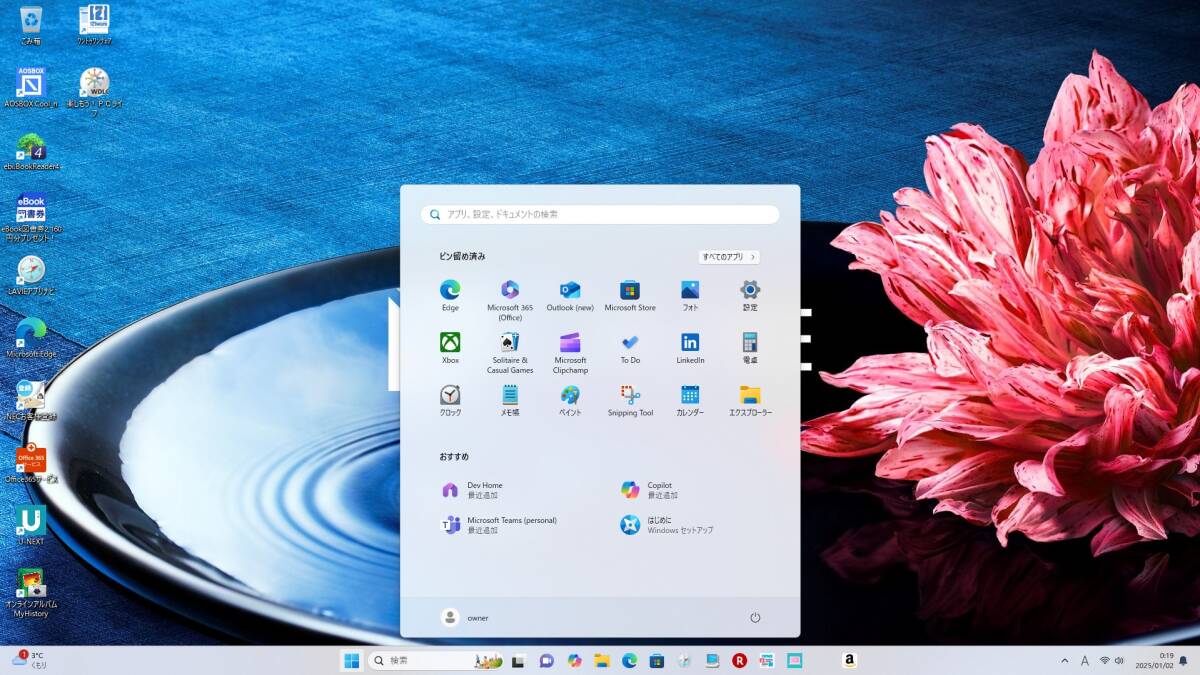Select the Microsoft Edge desktop shortcut
This screenshot has width=1200, height=675.
31,338
